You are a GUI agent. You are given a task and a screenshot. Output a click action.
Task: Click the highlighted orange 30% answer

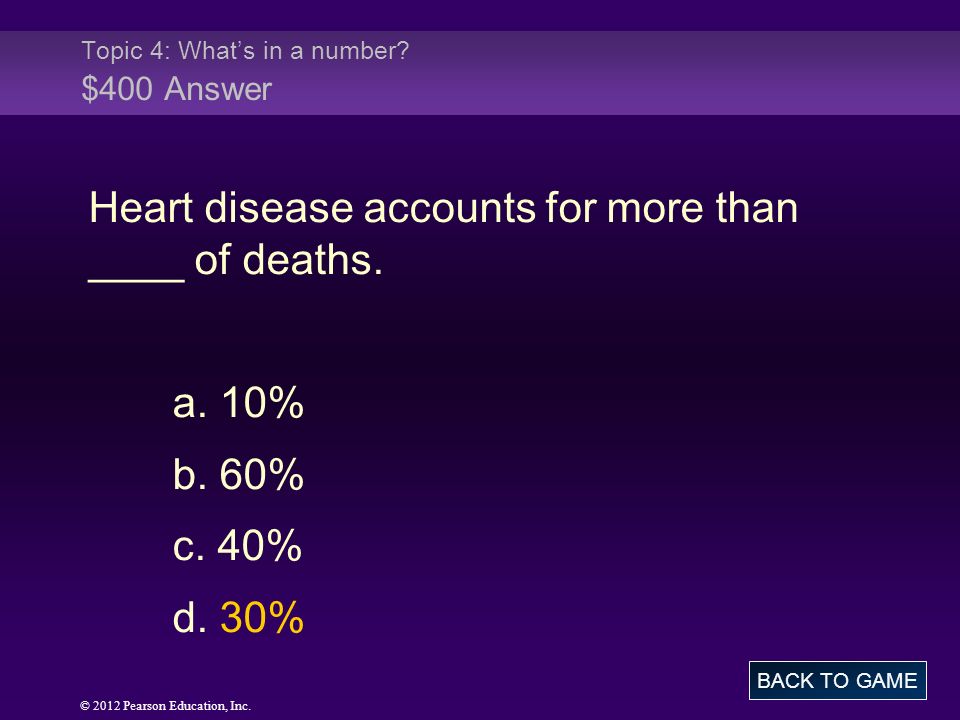[262, 617]
